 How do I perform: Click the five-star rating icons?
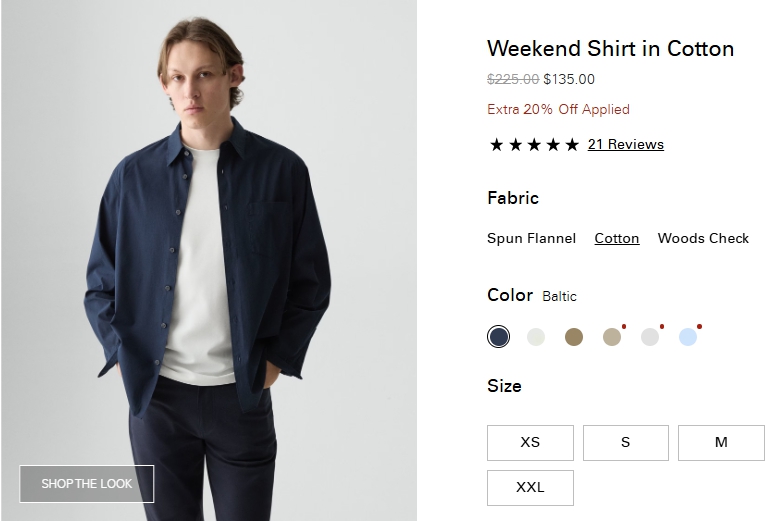click(534, 145)
